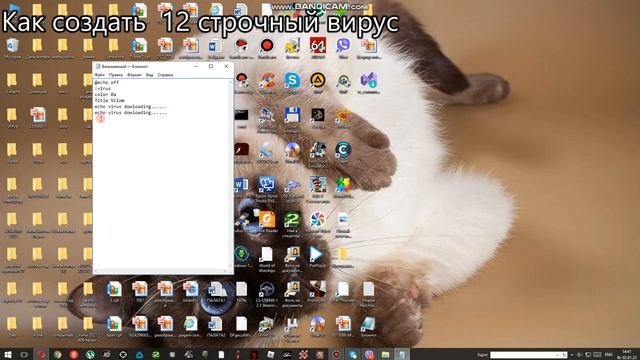Open Skype from the taskbar
Screen dimensions: 640x360
coord(353,355)
